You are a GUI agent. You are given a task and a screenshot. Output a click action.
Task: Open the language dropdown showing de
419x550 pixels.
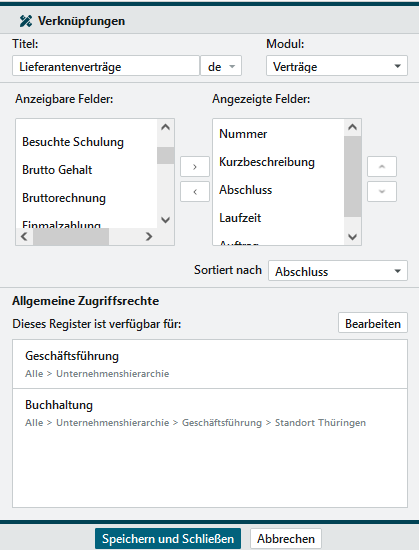pyautogui.click(x=221, y=66)
